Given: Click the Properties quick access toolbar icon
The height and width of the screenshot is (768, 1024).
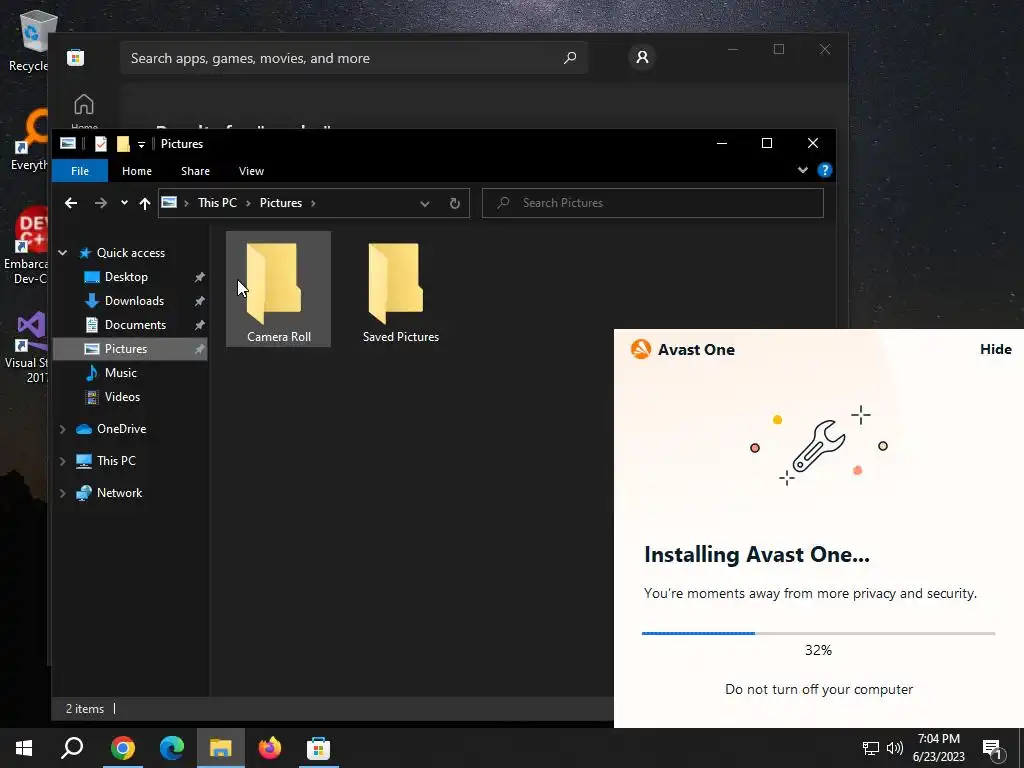Looking at the screenshot, I should click(x=101, y=144).
